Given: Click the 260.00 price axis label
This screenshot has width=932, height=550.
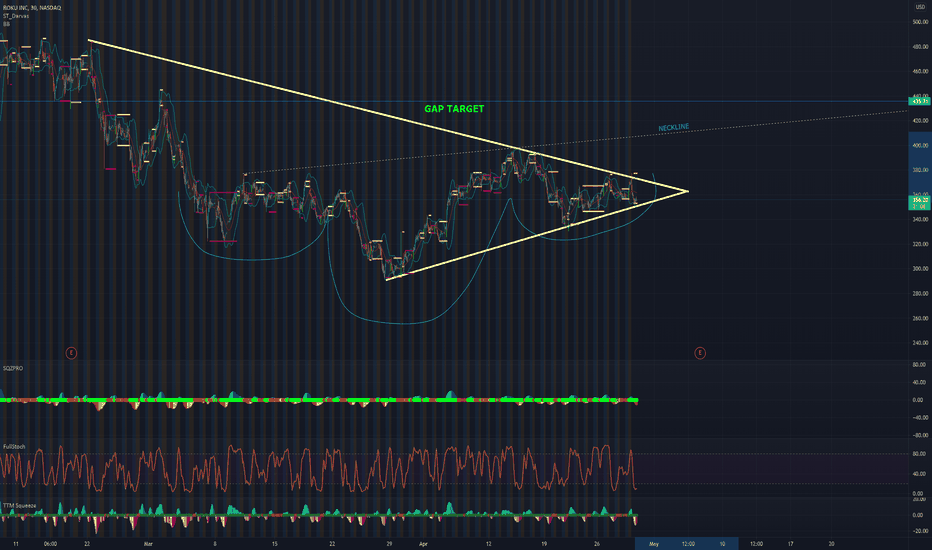Looking at the screenshot, I should pos(921,319).
